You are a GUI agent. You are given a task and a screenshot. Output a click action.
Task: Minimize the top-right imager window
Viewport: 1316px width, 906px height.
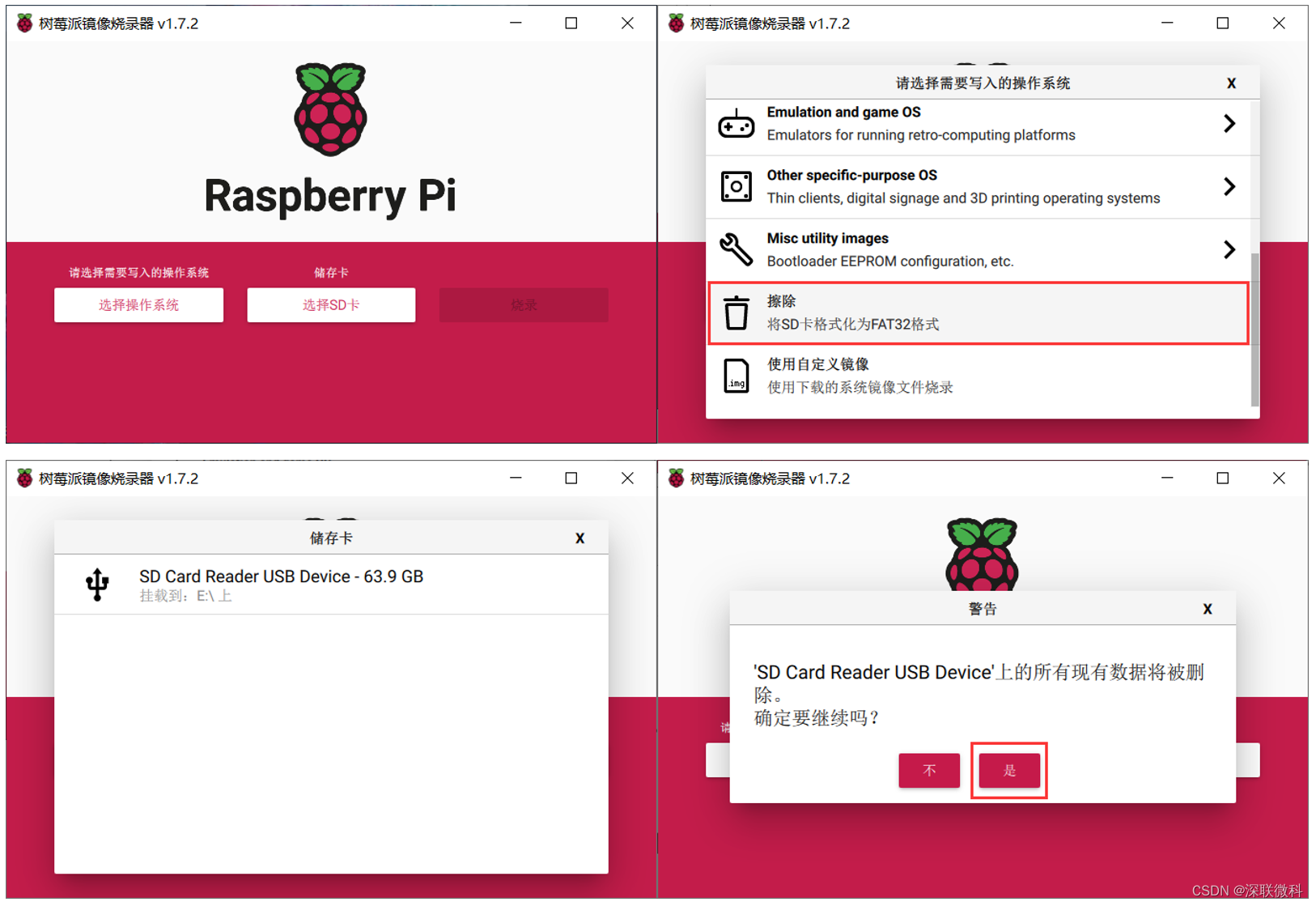(x=1167, y=23)
